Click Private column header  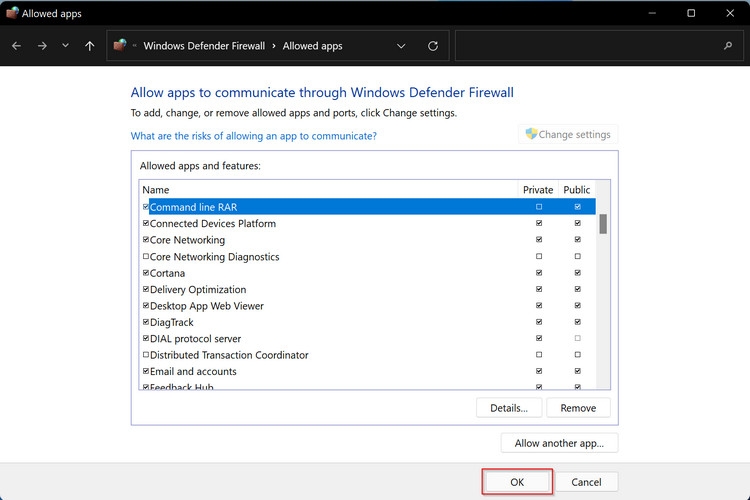click(x=538, y=189)
